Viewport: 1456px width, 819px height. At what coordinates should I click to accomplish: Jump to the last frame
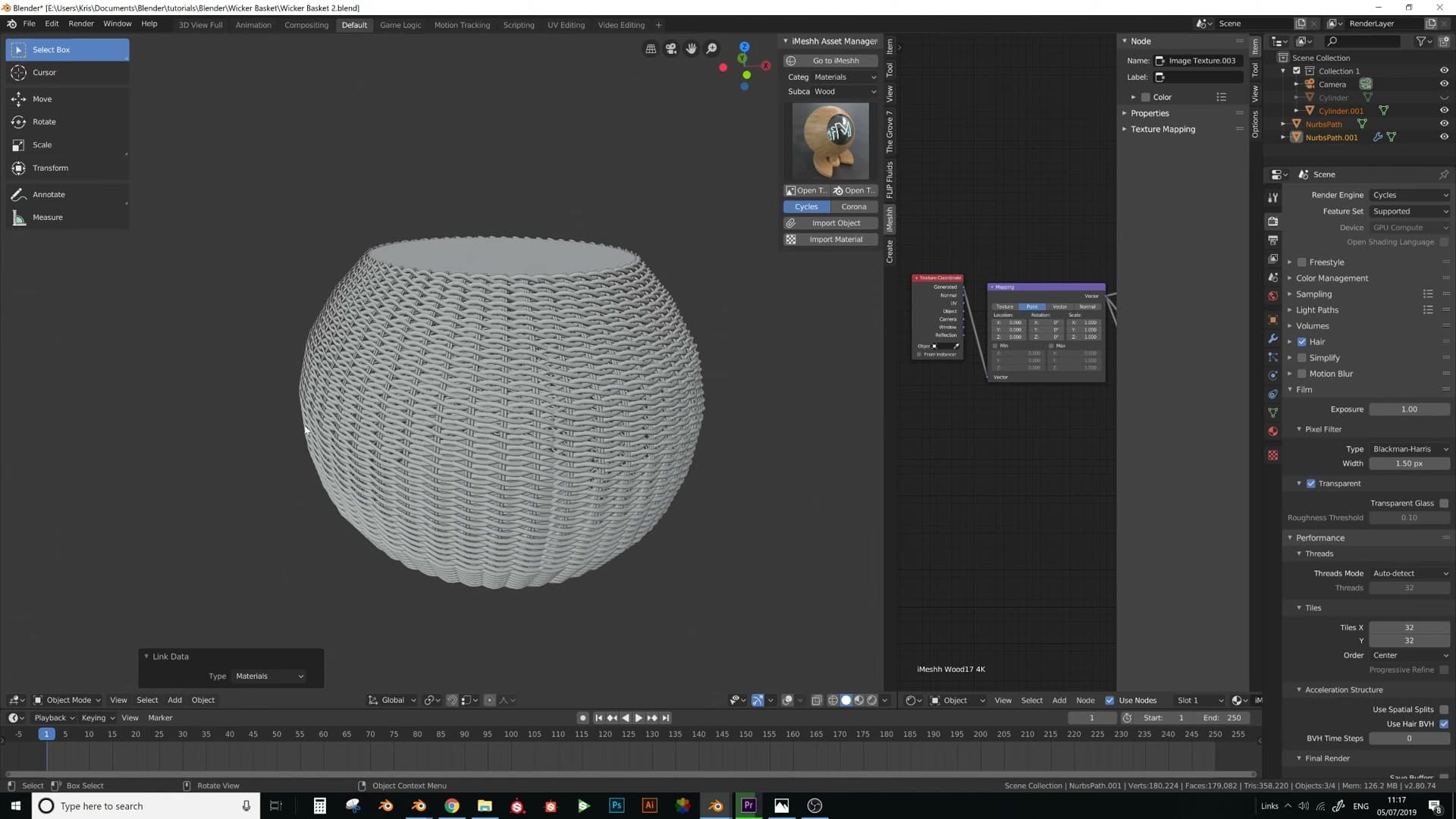(x=666, y=718)
